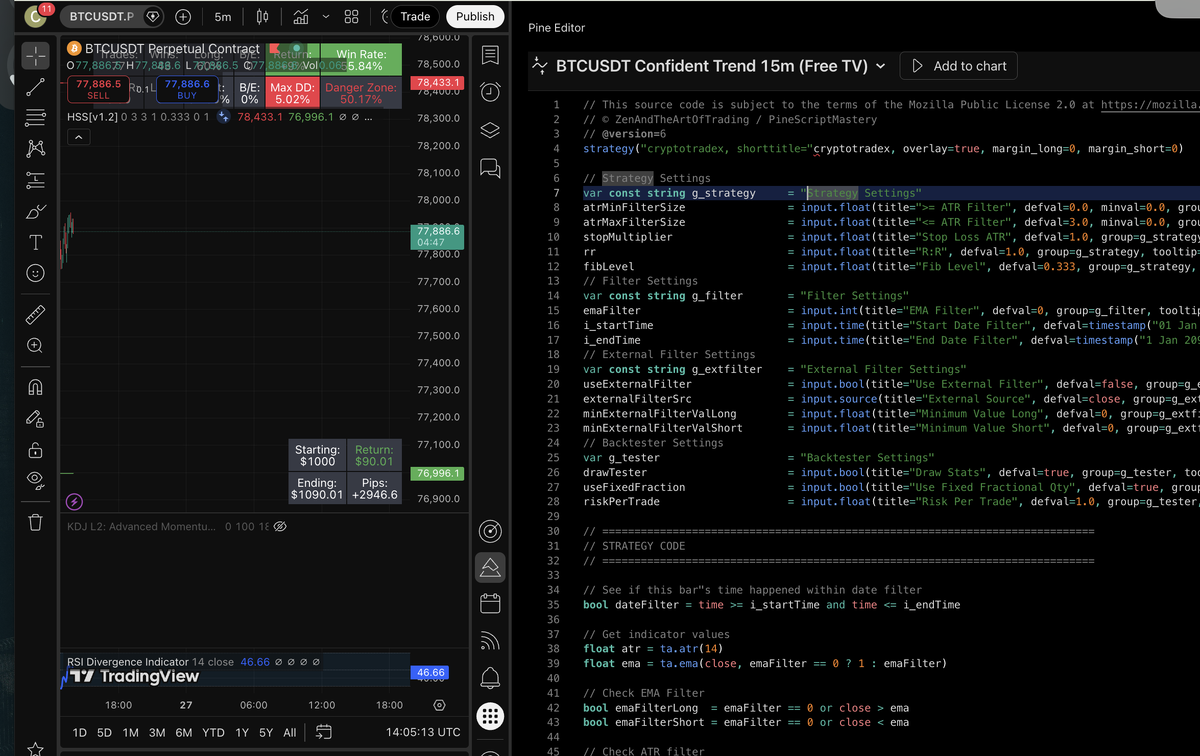Viewport: 1200px width, 756px height.
Task: Click the Danger Zone 50.17% cell
Action: [x=361, y=93]
